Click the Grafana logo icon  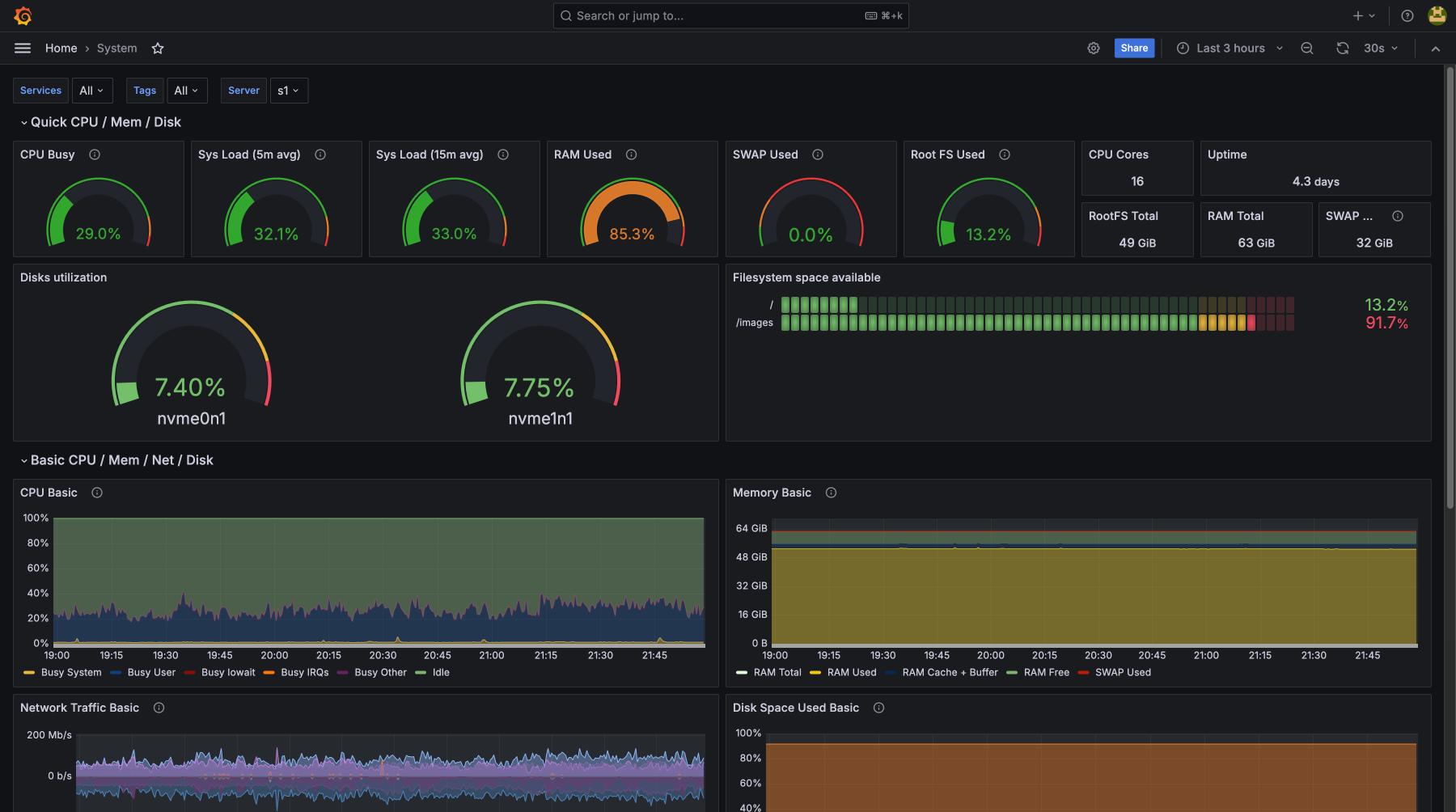pyautogui.click(x=23, y=16)
